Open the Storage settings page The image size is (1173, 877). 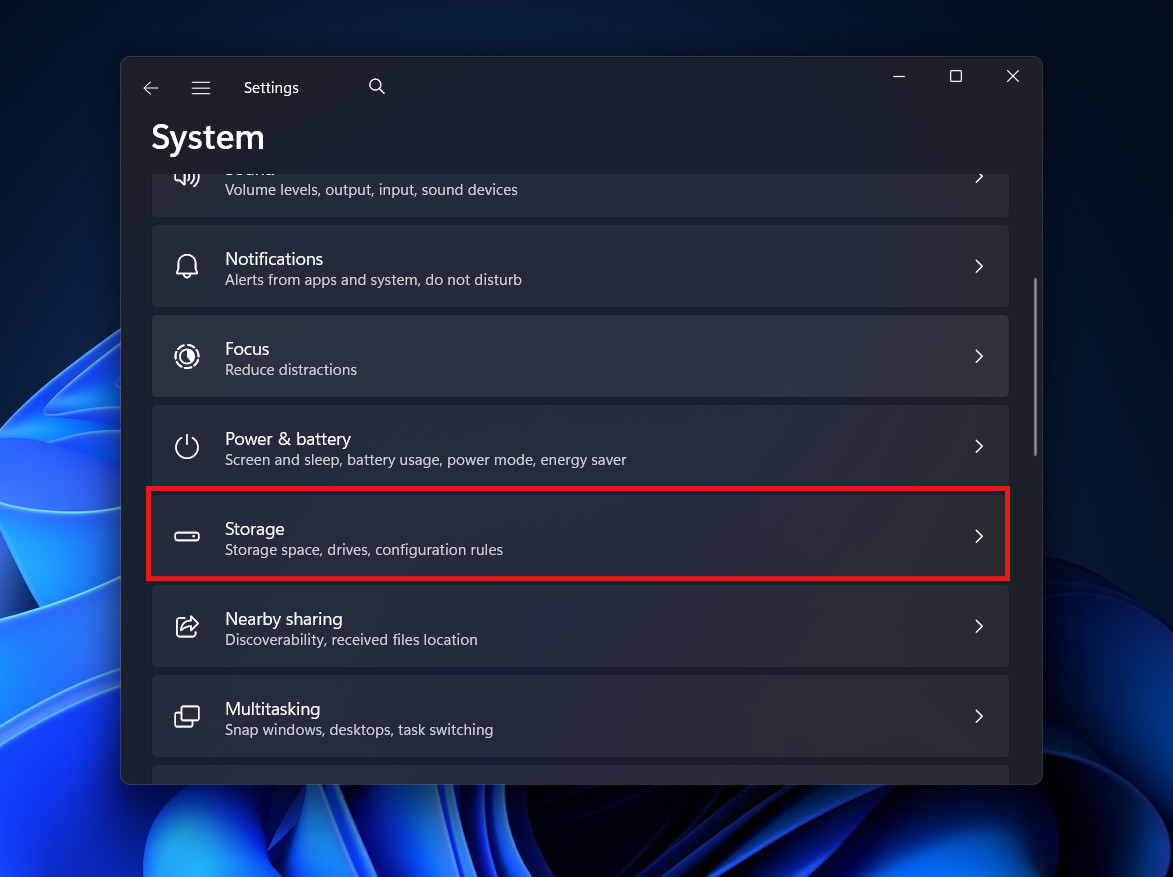point(580,536)
